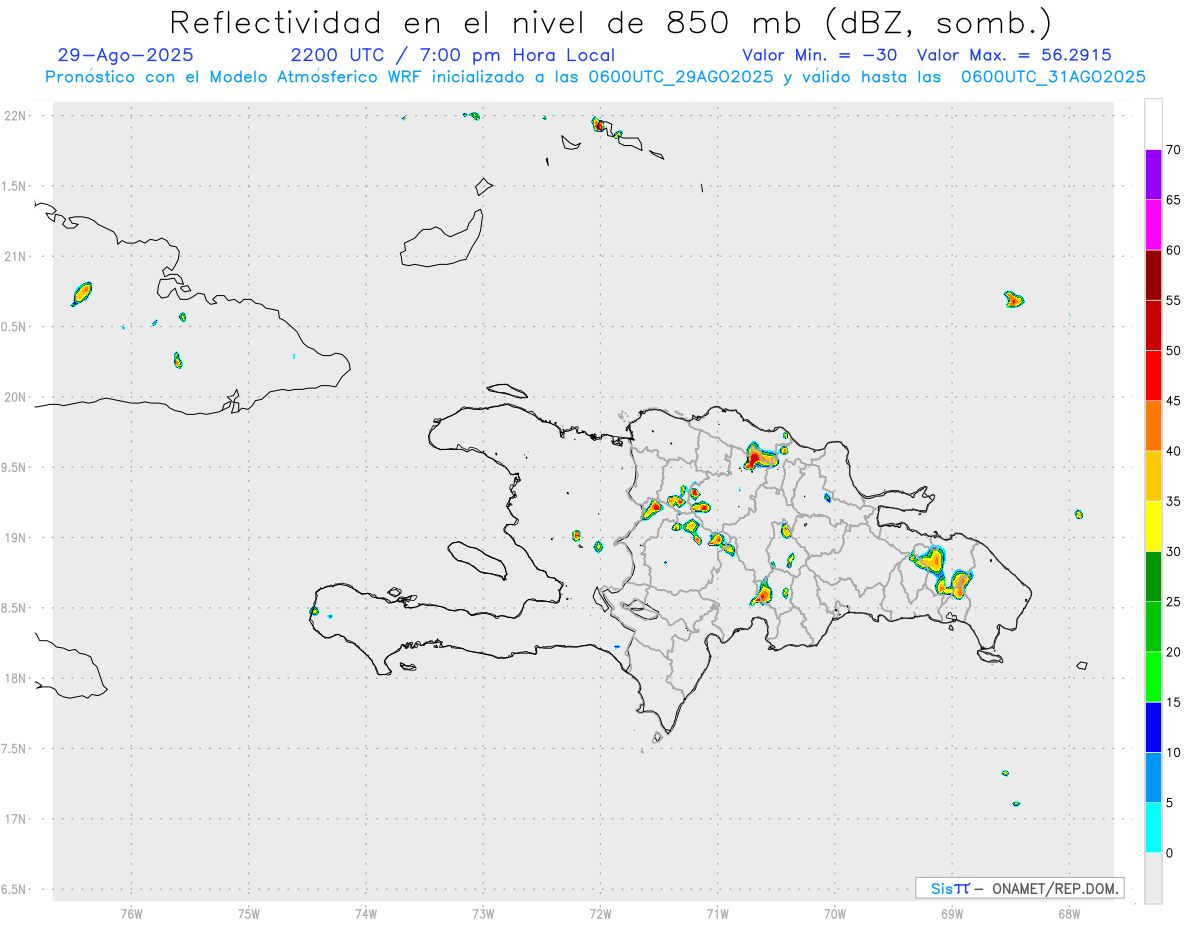The width and height of the screenshot is (1200, 927).
Task: Pick the blue 10–15 dBZ colorbar segment
Action: (x=1153, y=727)
